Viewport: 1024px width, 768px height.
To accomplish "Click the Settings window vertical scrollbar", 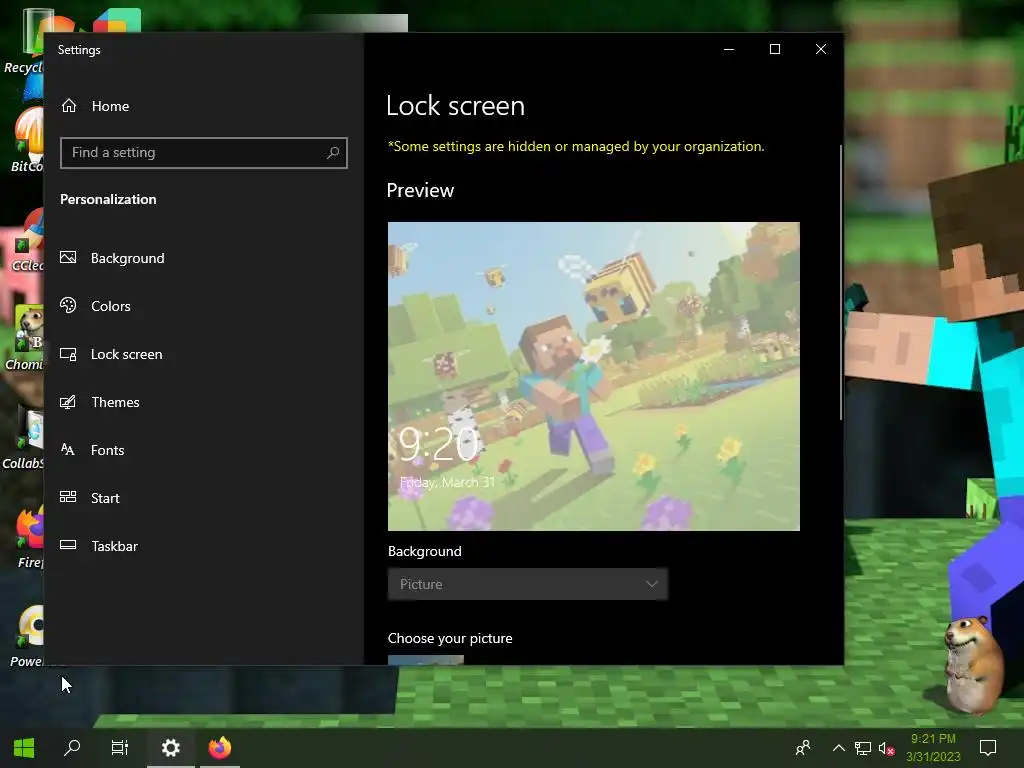I will click(840, 282).
